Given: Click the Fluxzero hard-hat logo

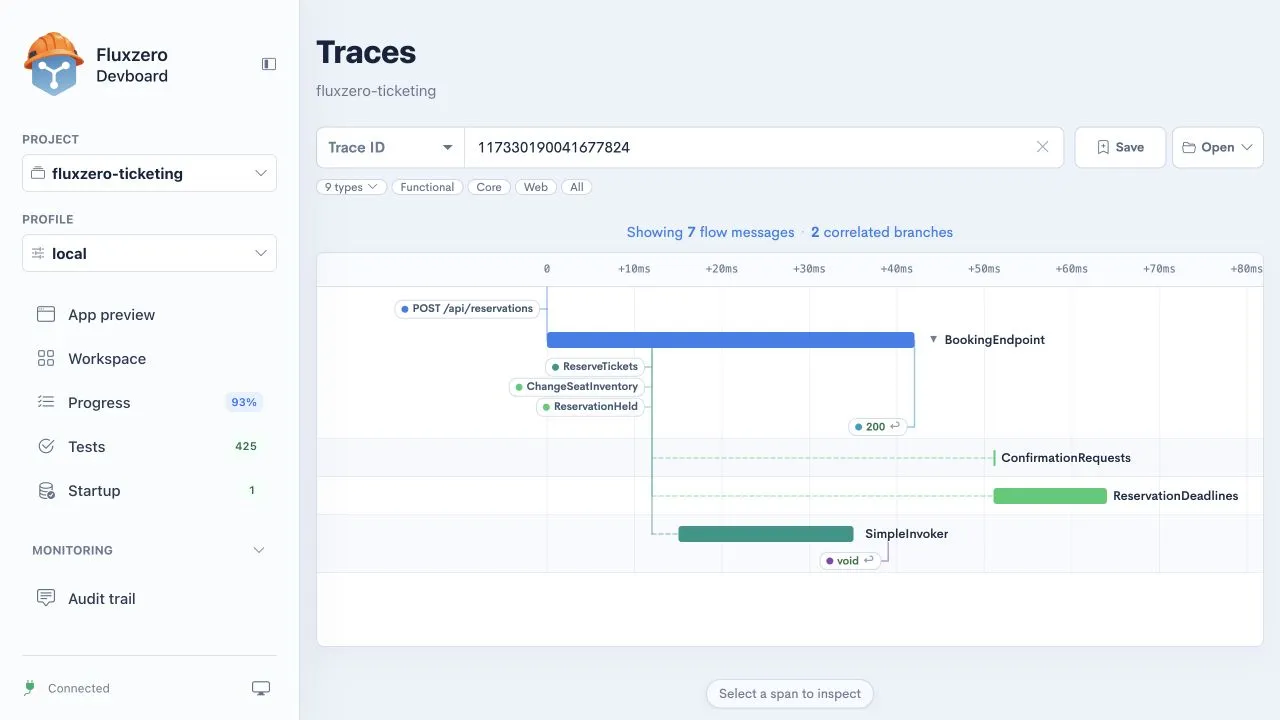Looking at the screenshot, I should (x=53, y=64).
